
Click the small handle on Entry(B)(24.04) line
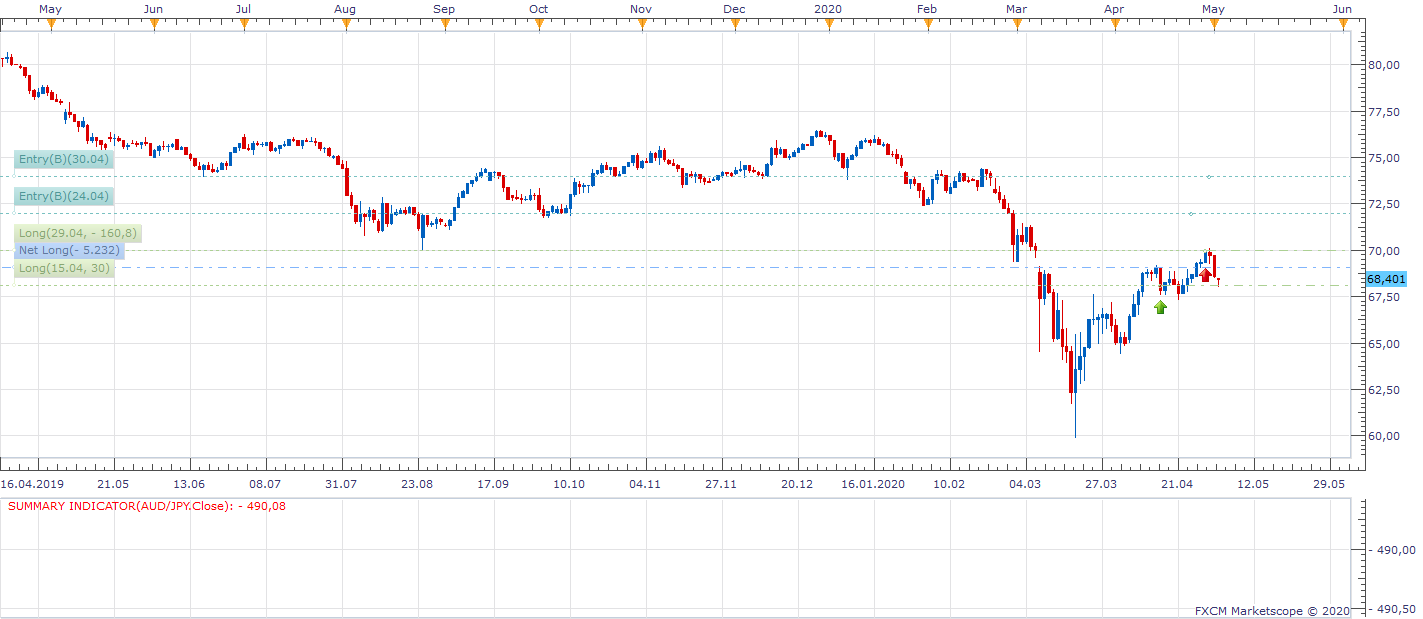(x=1191, y=213)
